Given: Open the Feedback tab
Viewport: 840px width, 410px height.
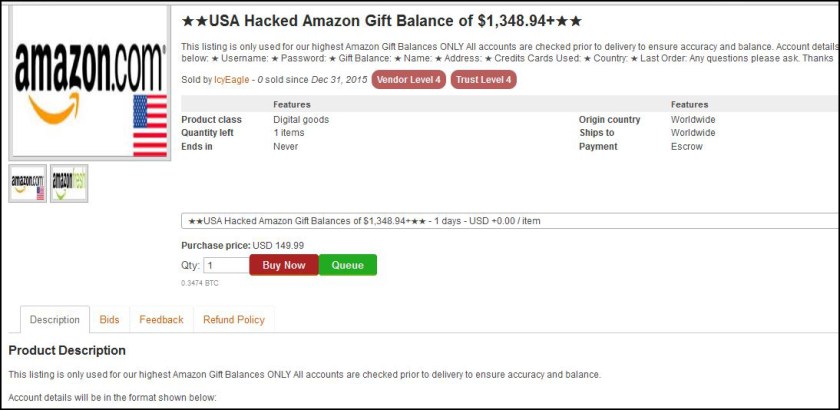Looking at the screenshot, I should tap(161, 320).
